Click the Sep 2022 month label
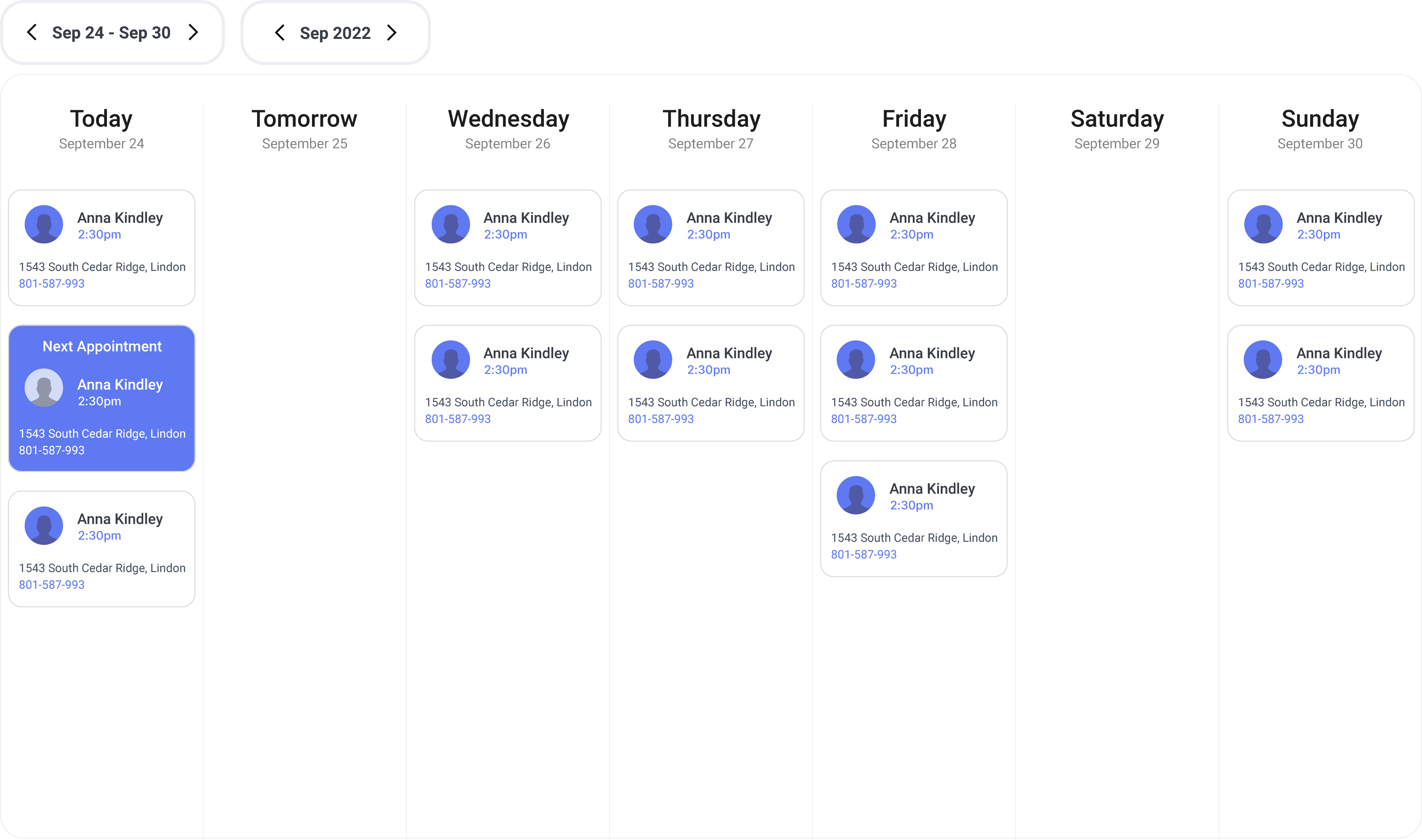1422x840 pixels. click(335, 33)
